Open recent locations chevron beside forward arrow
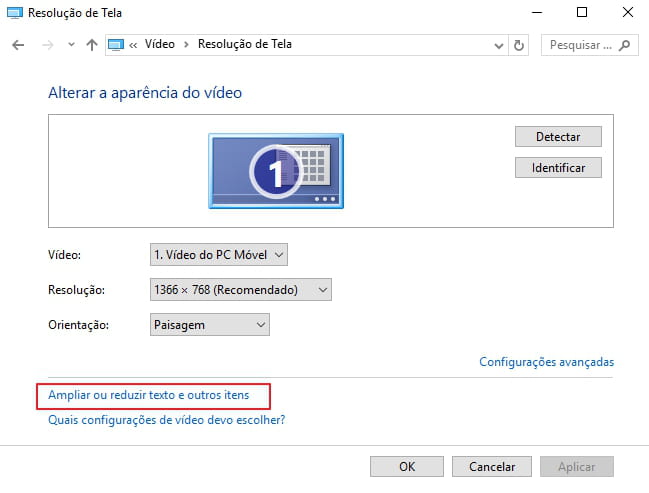Image resolution: width=649 pixels, height=493 pixels. [71, 45]
